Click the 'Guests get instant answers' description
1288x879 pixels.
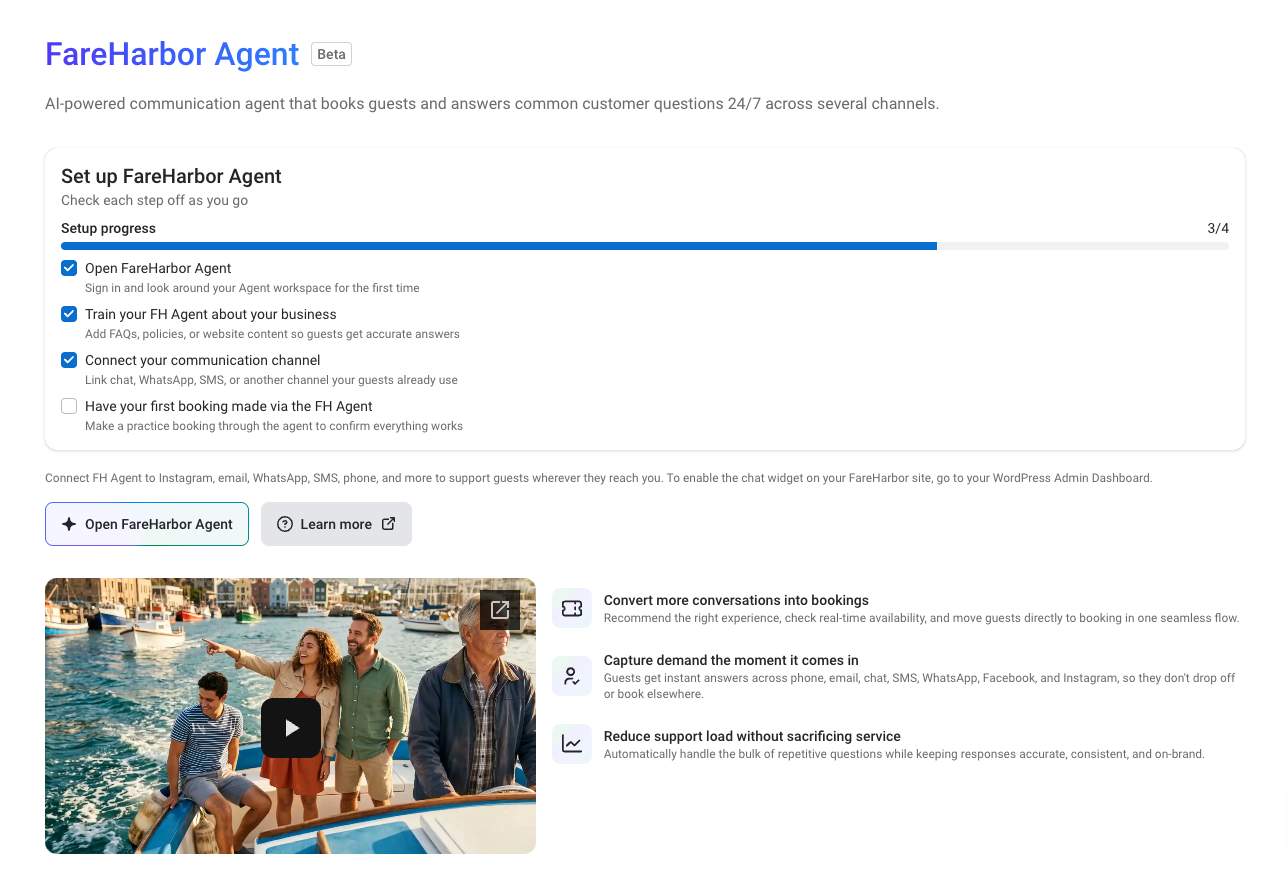[x=920, y=686]
